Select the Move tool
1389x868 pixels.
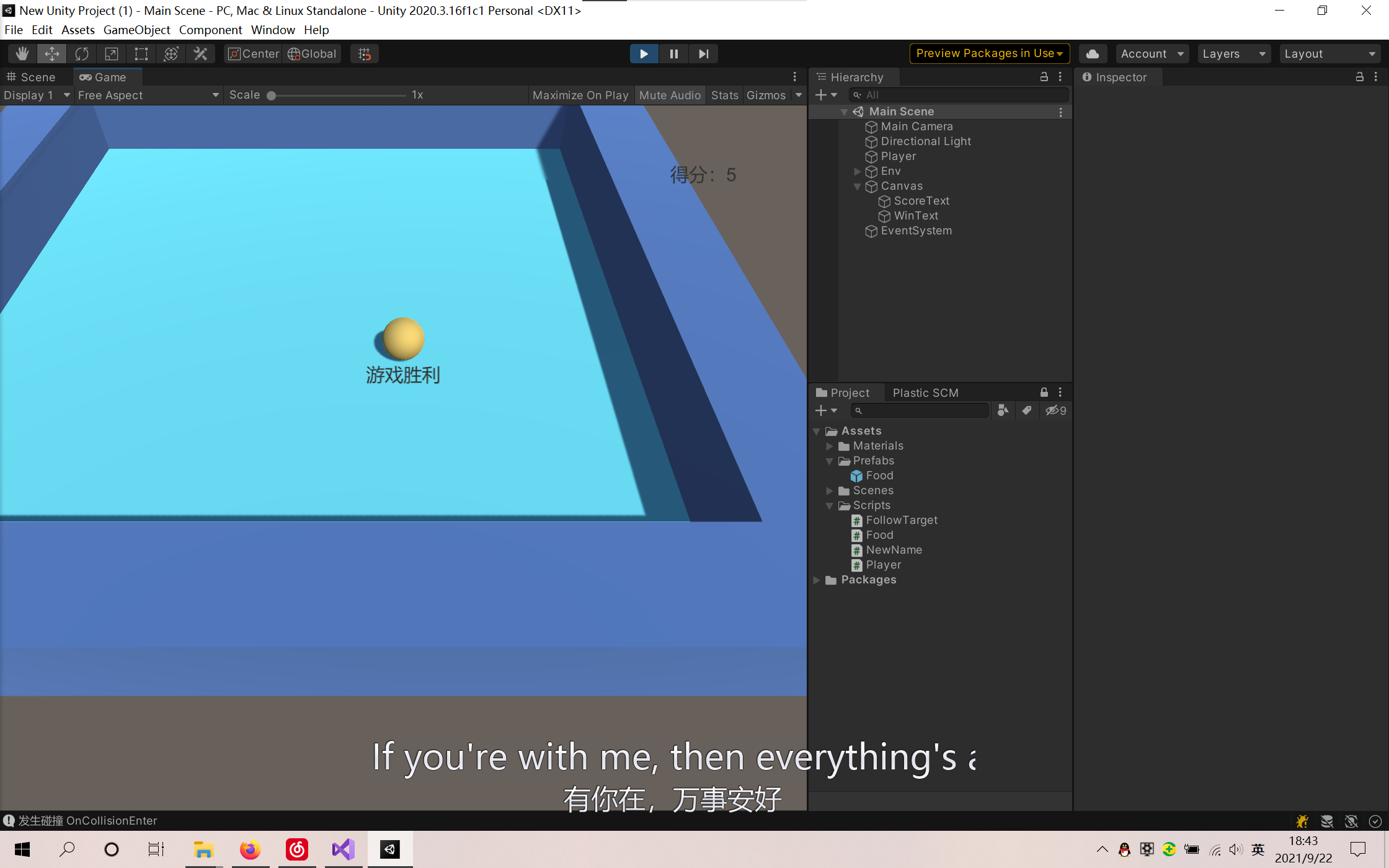point(52,54)
